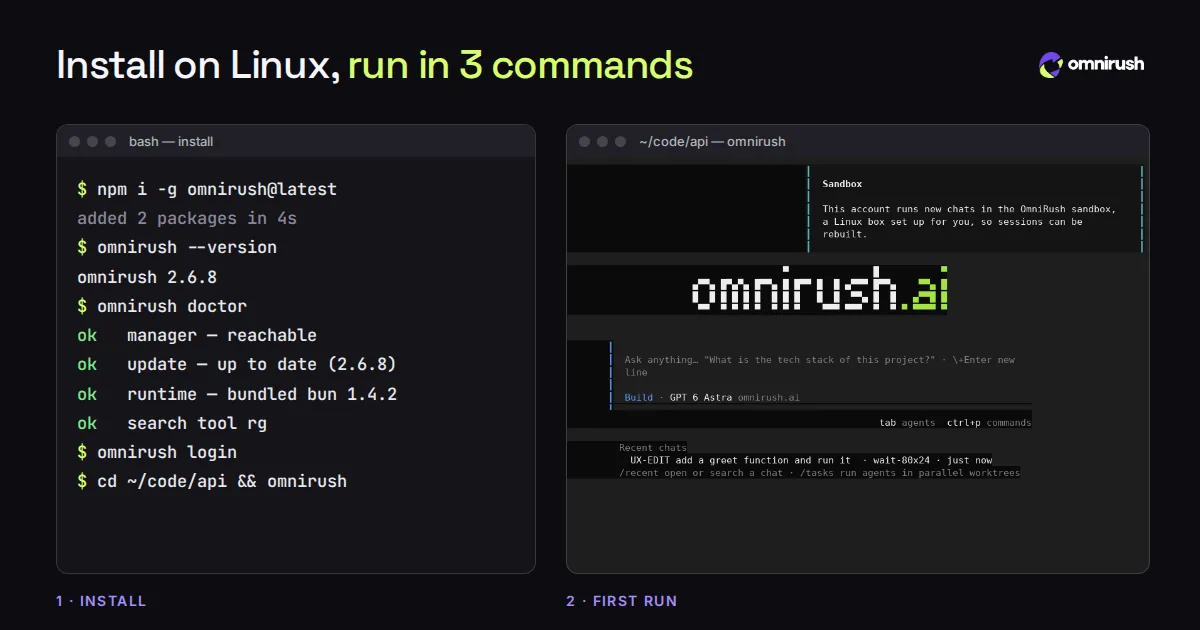Maximize the ~/code/api — omnirush window
This screenshot has width=1200, height=630.
pyautogui.click(x=621, y=142)
